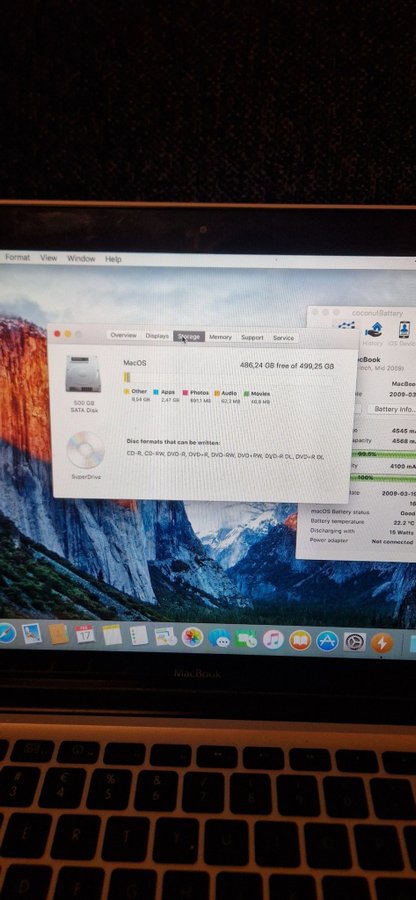Open Photos app in the dock
This screenshot has height=900, width=416.
[192, 637]
